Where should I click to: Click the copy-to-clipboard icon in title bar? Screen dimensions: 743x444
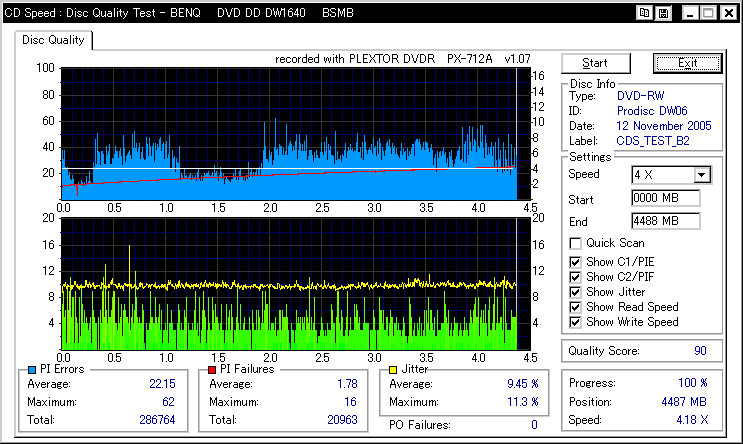point(644,13)
